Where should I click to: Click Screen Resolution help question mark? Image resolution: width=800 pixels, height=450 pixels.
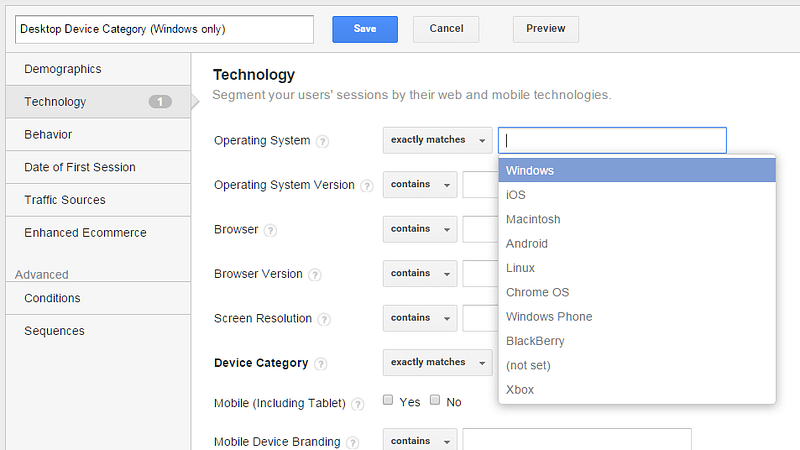(324, 319)
